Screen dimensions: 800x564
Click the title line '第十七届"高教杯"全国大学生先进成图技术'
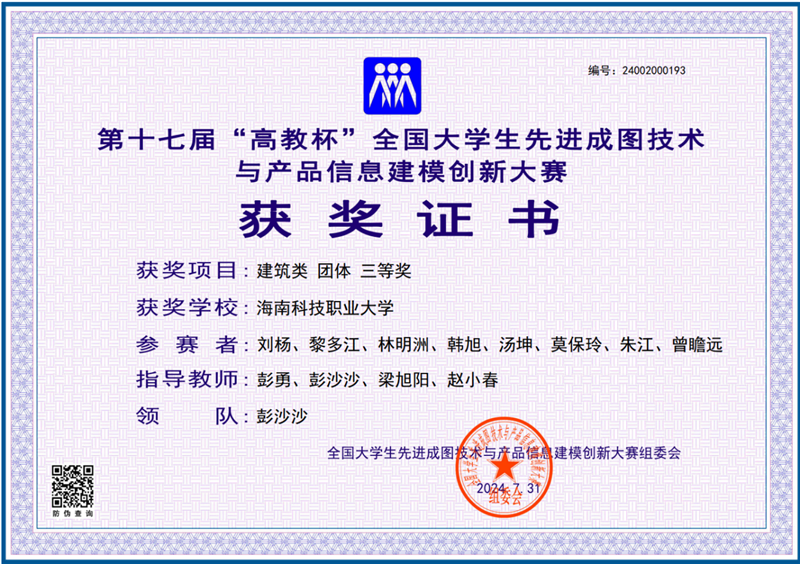[402, 139]
